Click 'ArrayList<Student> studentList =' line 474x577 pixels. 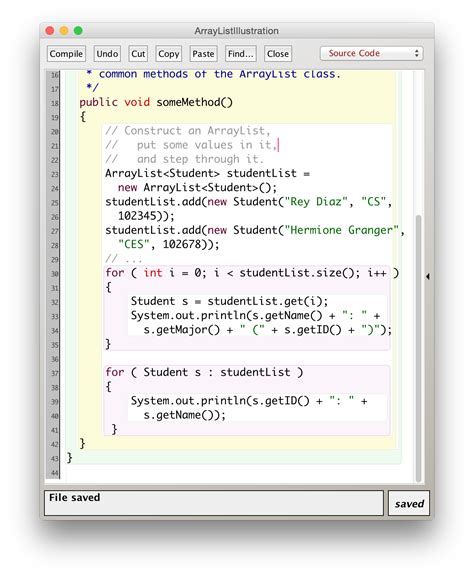[207, 173]
